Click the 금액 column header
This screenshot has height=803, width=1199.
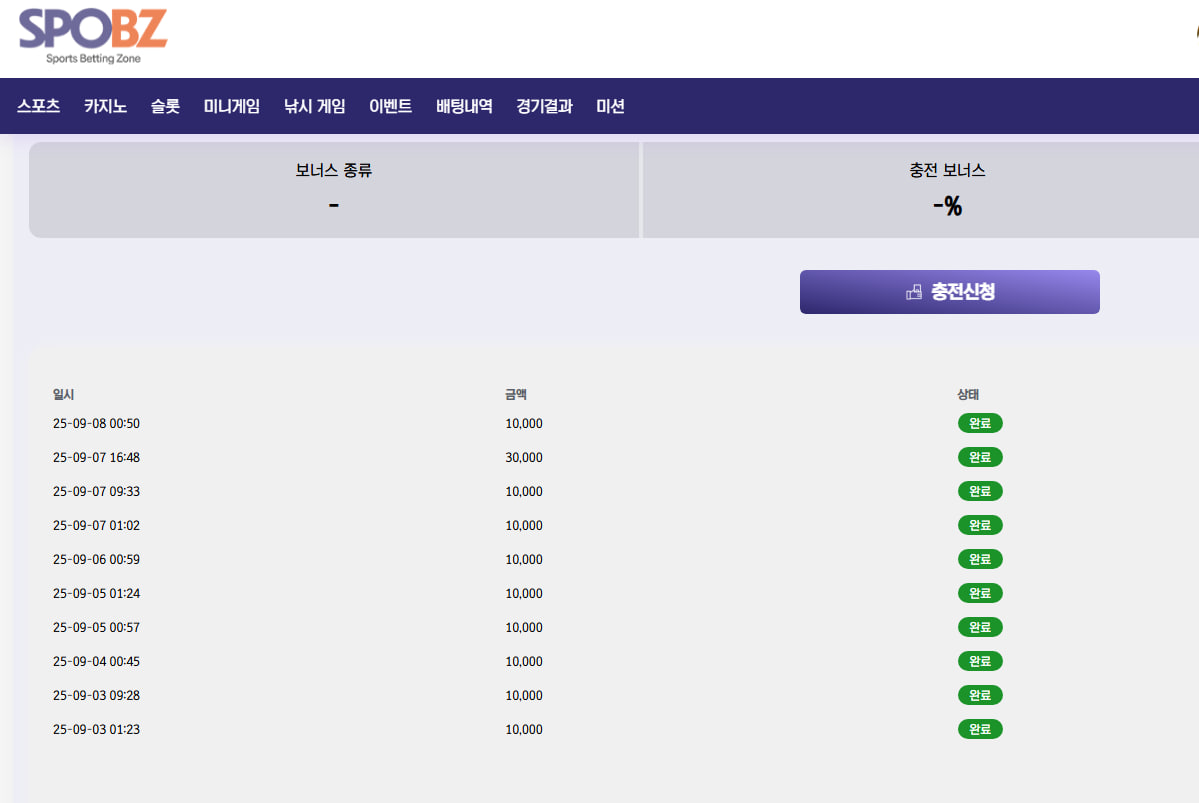pyautogui.click(x=515, y=395)
